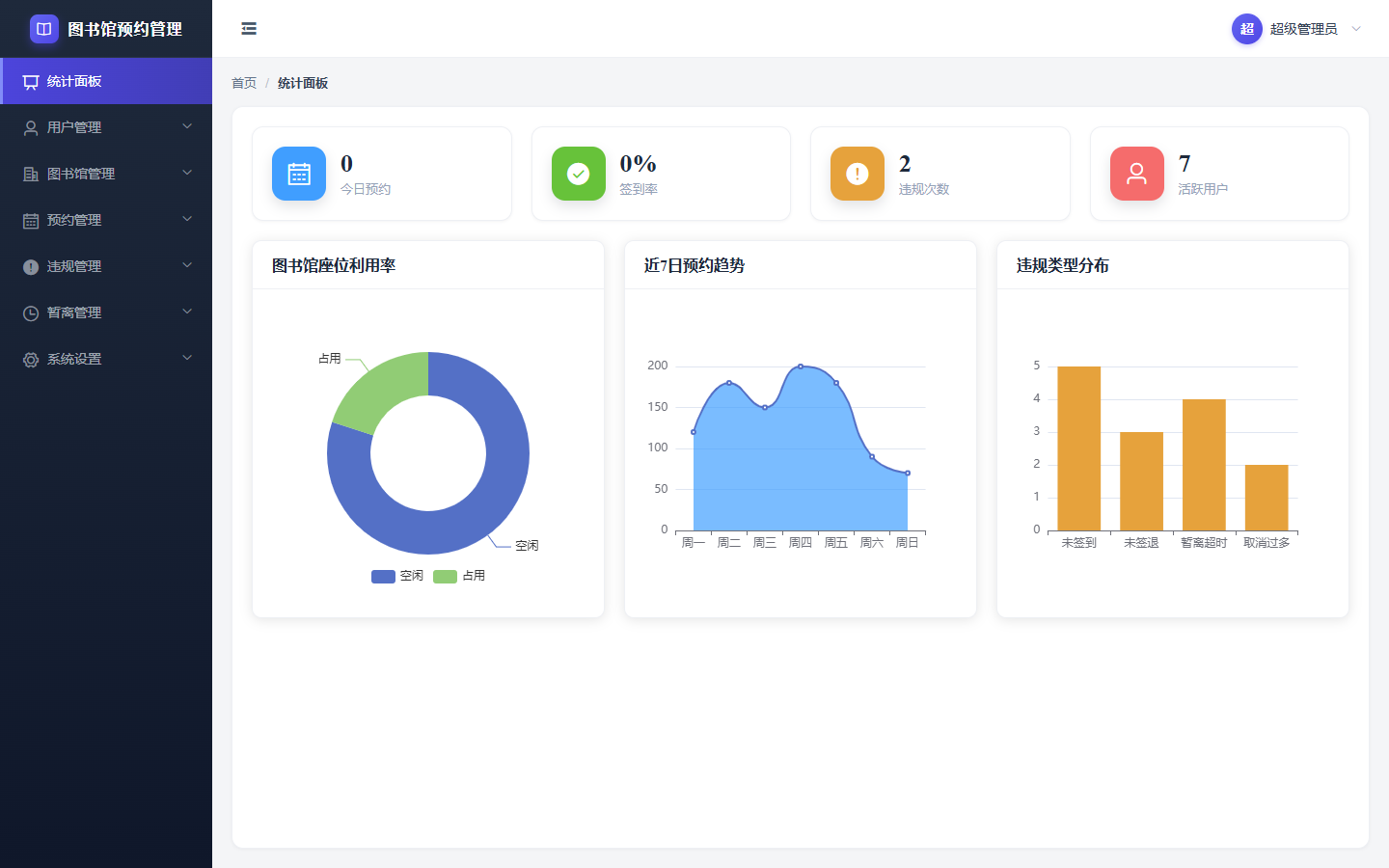This screenshot has height=868, width=1389.
Task: Click the 暂离超时 bar in violation chart
Action: (x=1204, y=465)
